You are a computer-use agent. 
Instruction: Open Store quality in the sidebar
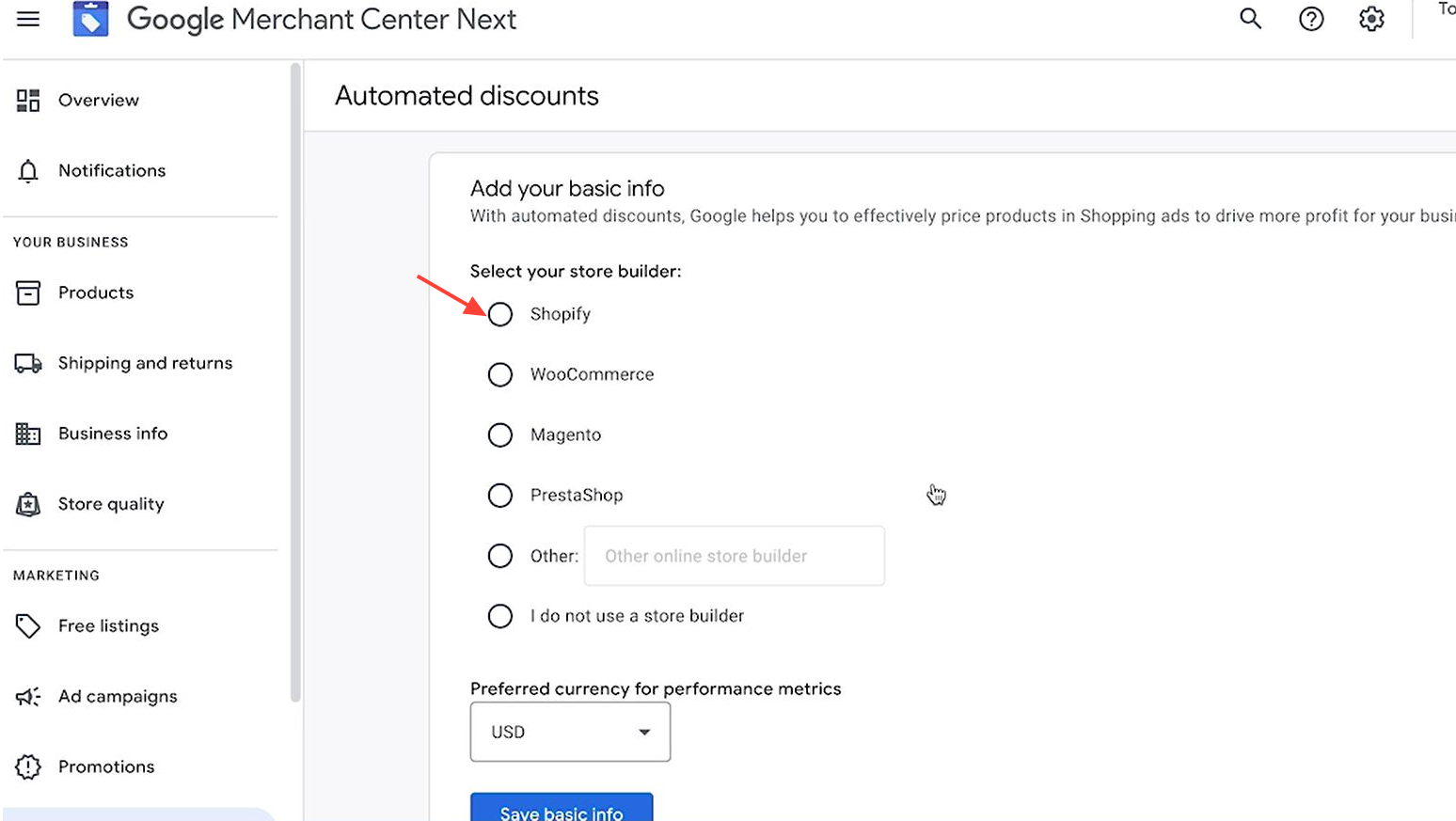[111, 505]
